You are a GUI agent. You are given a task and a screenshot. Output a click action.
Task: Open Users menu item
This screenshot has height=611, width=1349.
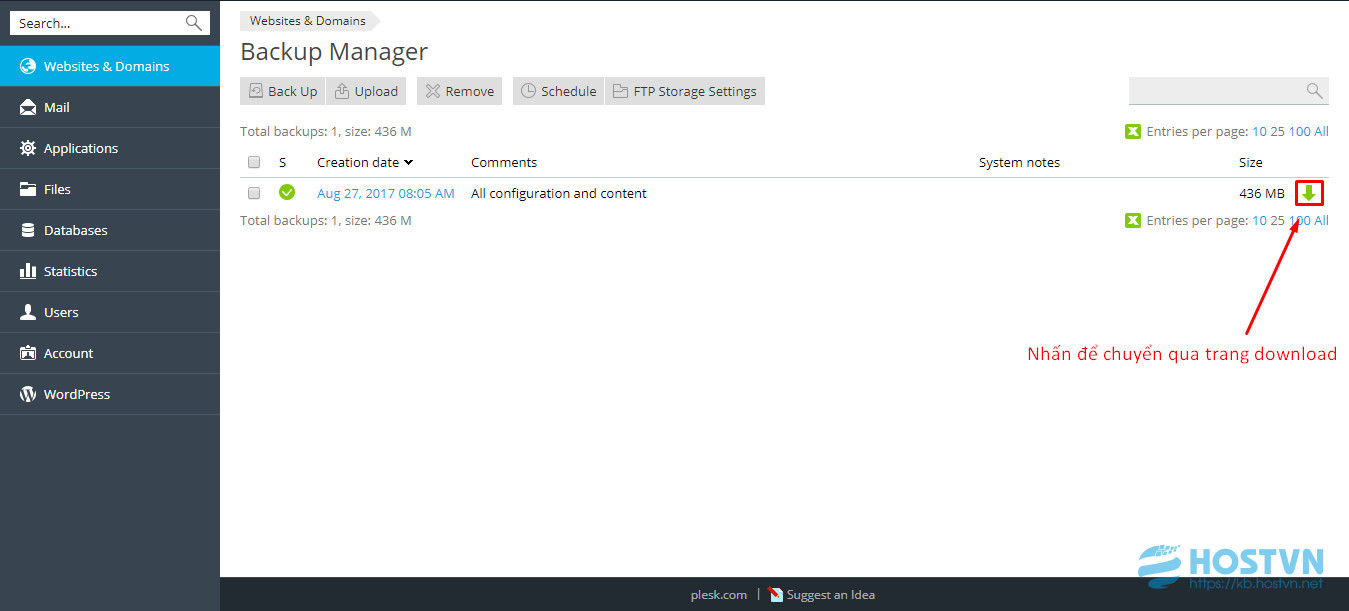pos(110,312)
